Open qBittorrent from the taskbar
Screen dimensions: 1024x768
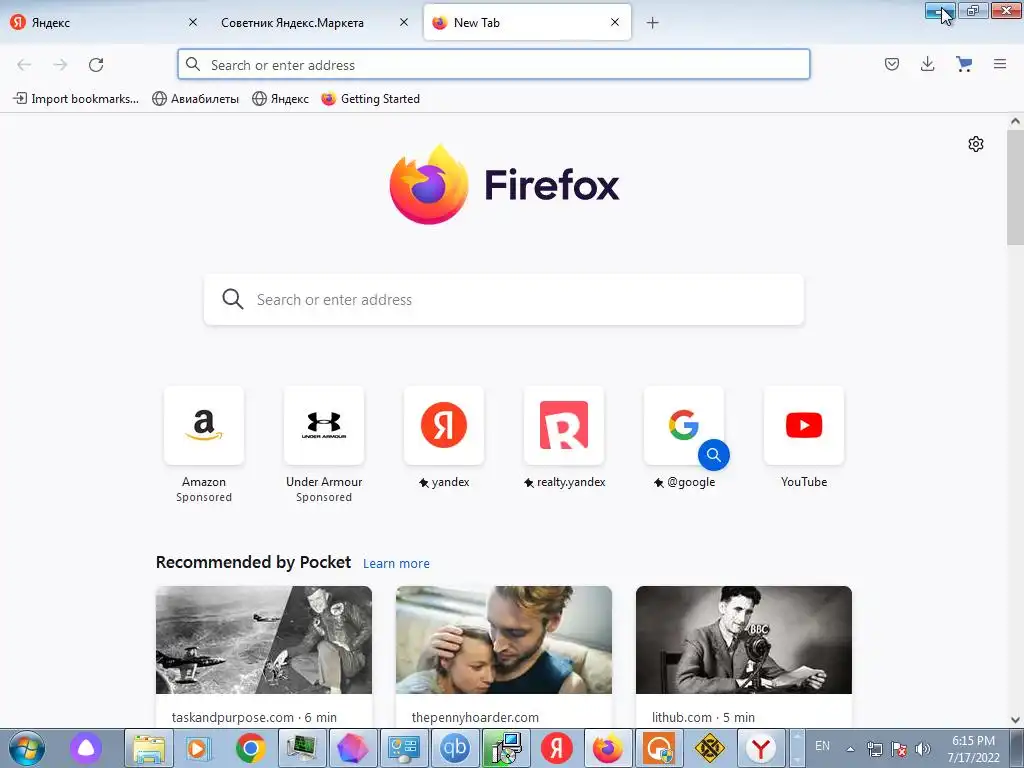click(455, 748)
